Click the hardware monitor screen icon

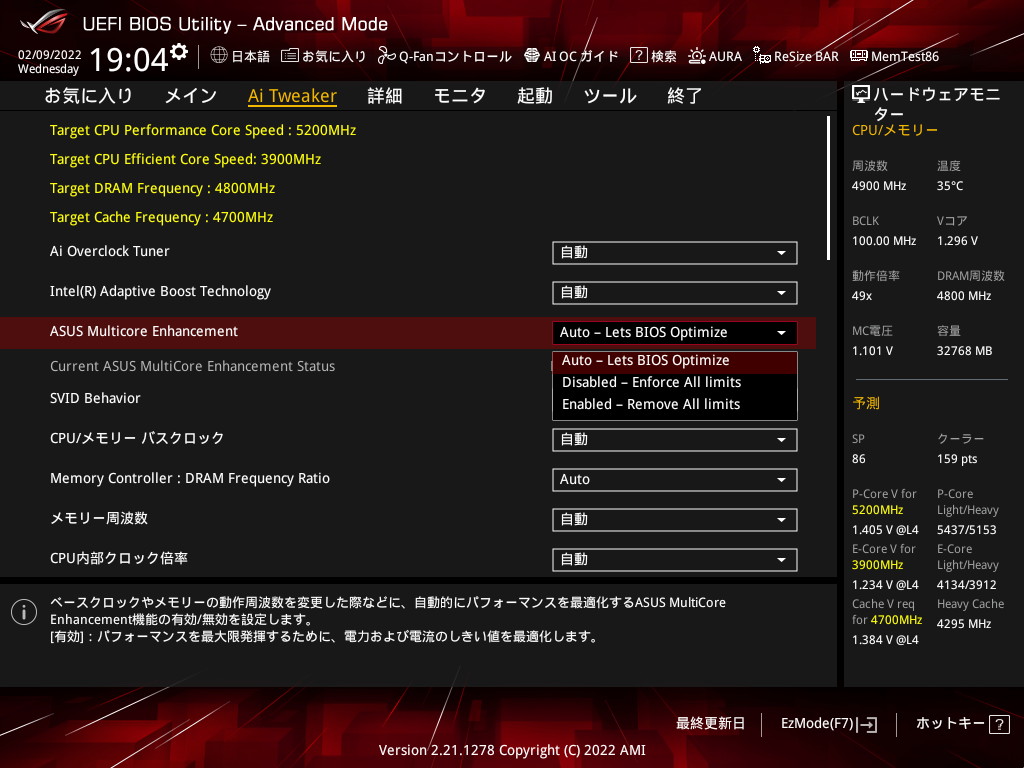pyautogui.click(x=861, y=95)
